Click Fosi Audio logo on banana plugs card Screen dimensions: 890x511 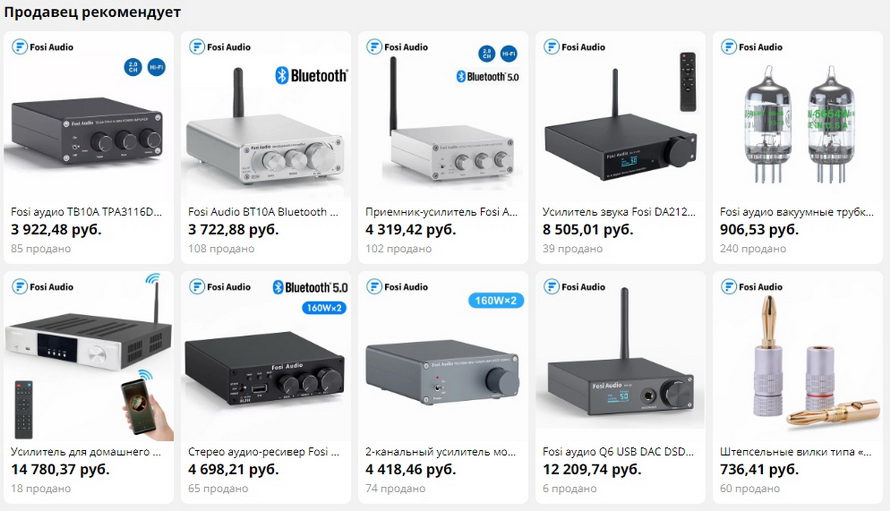pos(752,287)
